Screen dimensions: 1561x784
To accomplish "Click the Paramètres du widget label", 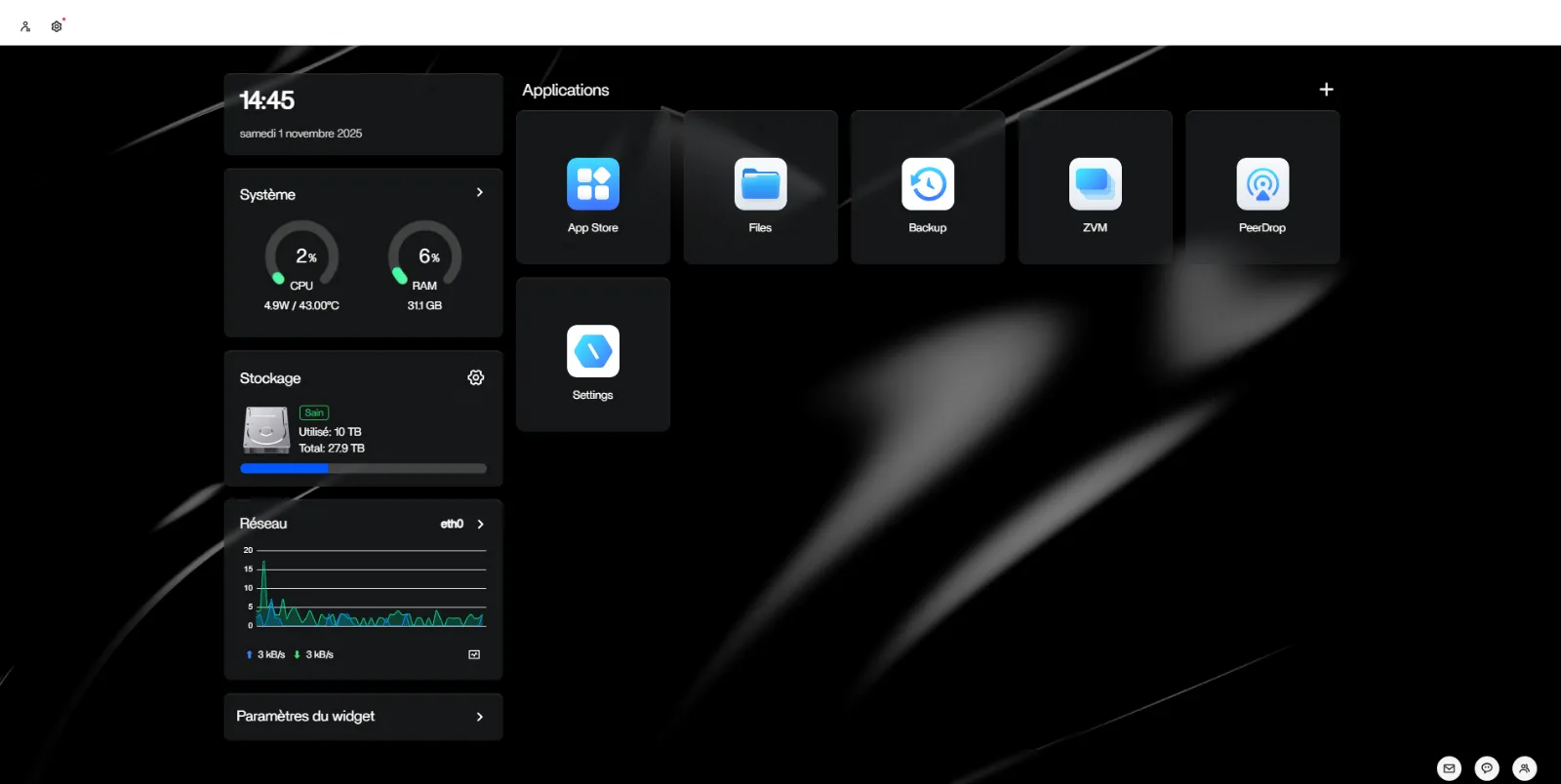I will (x=305, y=717).
